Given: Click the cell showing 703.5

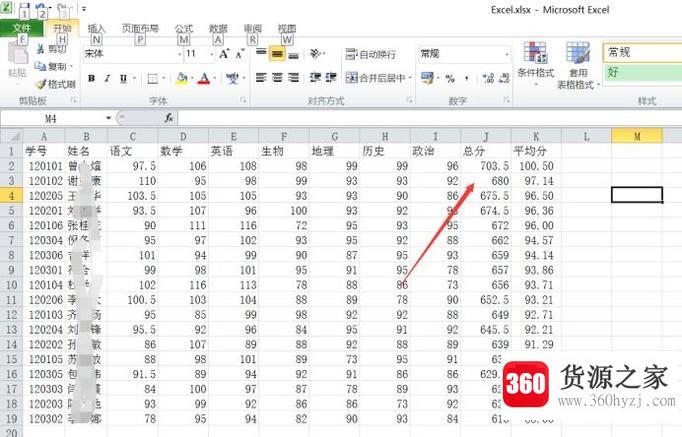Looking at the screenshot, I should (x=486, y=166).
